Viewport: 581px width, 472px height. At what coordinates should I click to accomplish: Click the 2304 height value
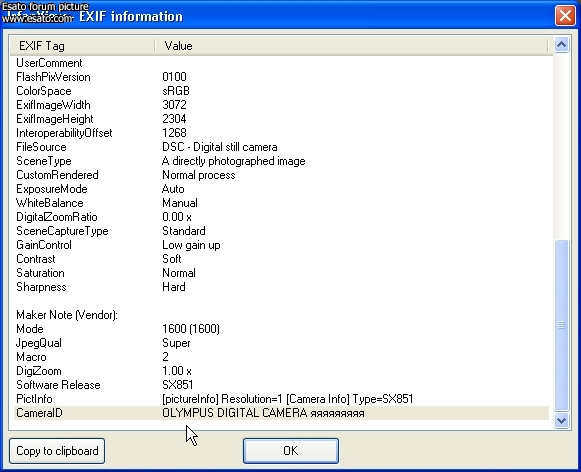coord(174,119)
